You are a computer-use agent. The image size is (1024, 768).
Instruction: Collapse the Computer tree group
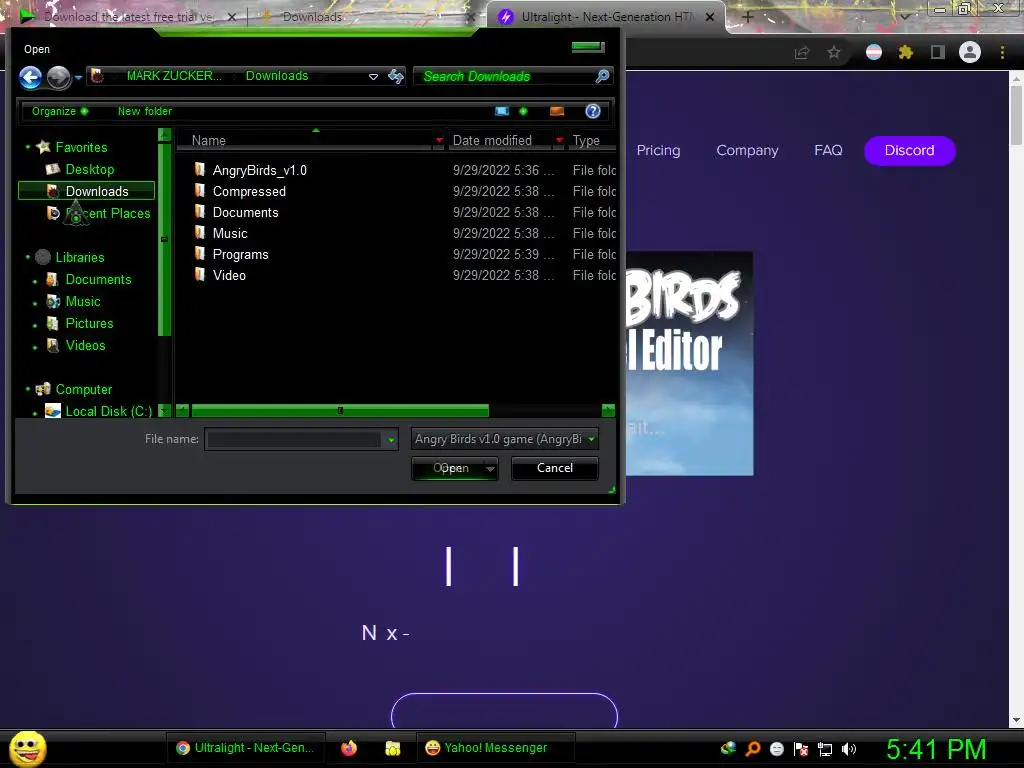point(27,389)
